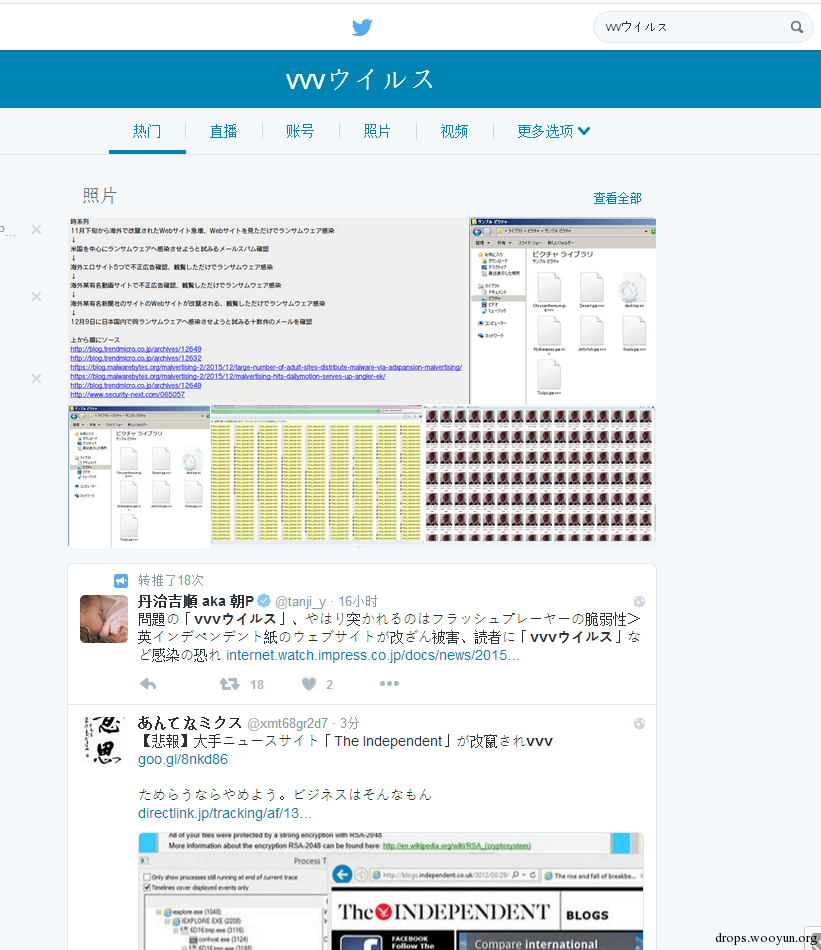821x950 pixels.
Task: Retweet the tanji_y tweet
Action: tap(230, 684)
